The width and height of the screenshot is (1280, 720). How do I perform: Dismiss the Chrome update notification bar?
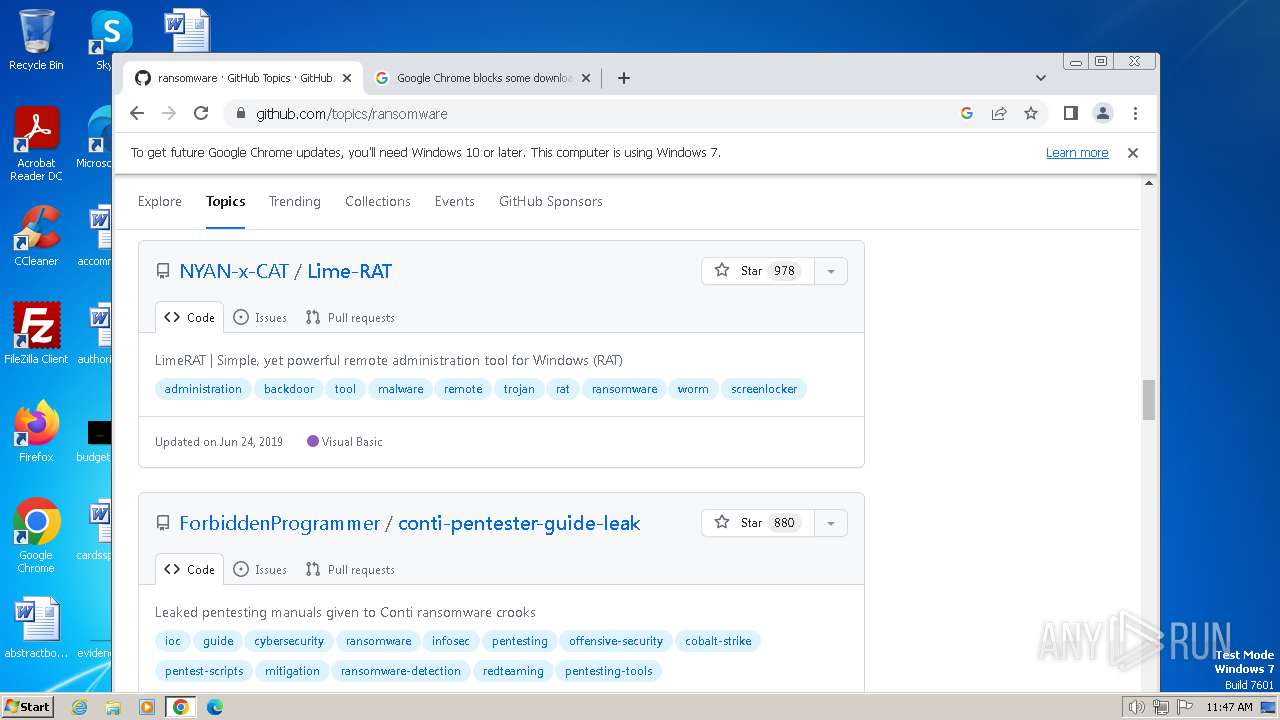coord(1133,153)
